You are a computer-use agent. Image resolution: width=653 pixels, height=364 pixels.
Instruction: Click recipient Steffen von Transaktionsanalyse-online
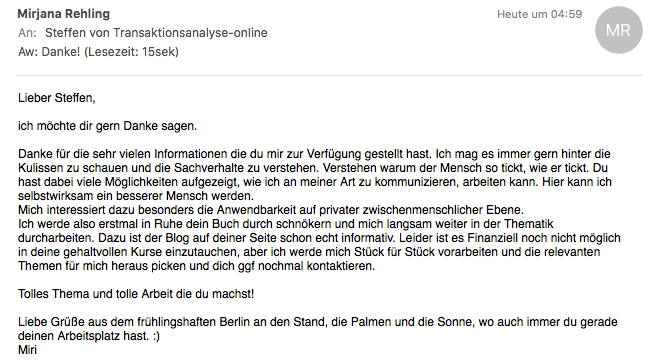pos(156,33)
